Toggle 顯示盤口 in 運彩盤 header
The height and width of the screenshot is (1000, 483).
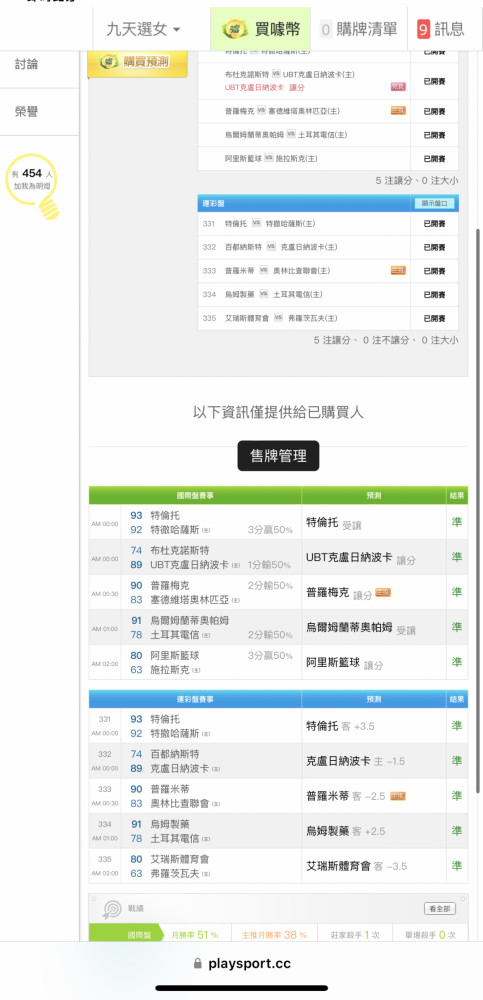tap(435, 203)
